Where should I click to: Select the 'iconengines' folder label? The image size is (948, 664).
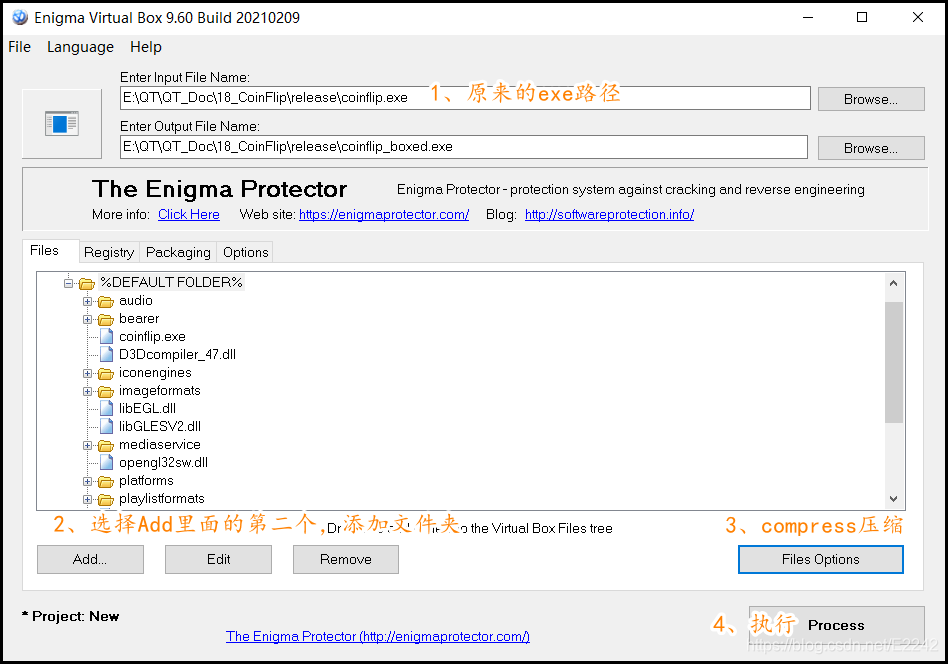click(155, 373)
